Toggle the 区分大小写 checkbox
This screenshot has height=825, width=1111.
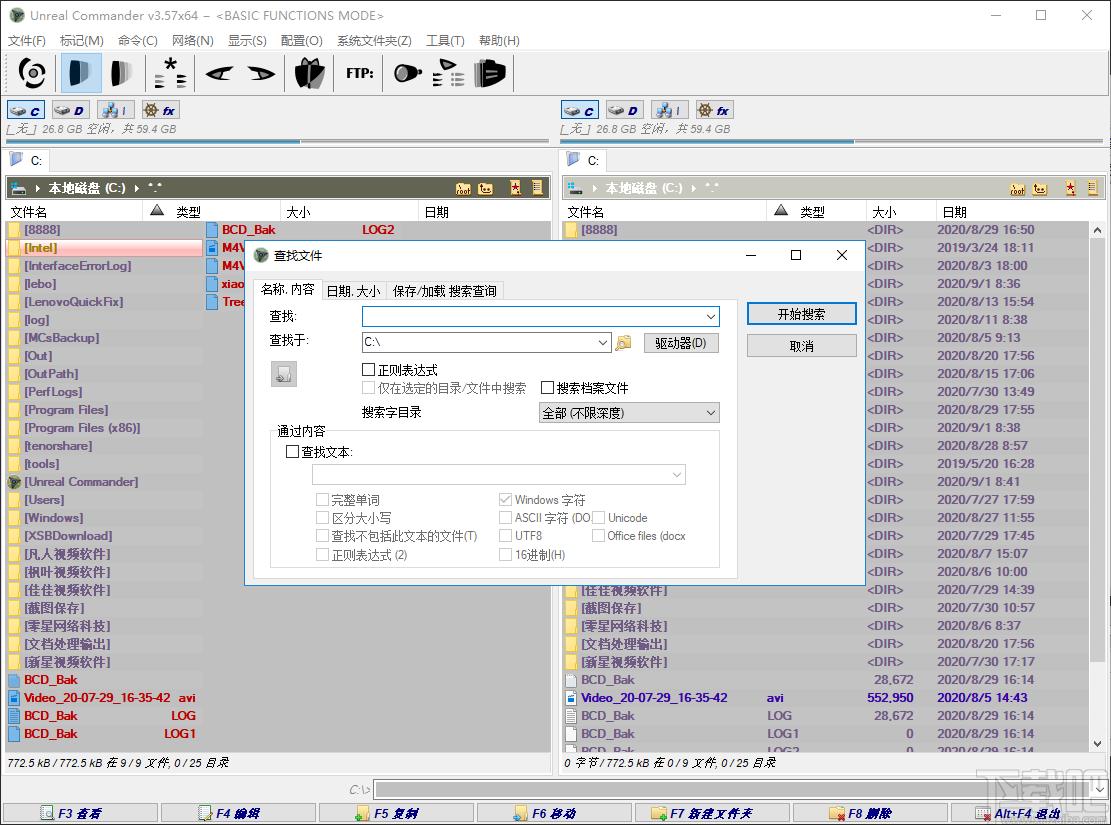point(322,518)
